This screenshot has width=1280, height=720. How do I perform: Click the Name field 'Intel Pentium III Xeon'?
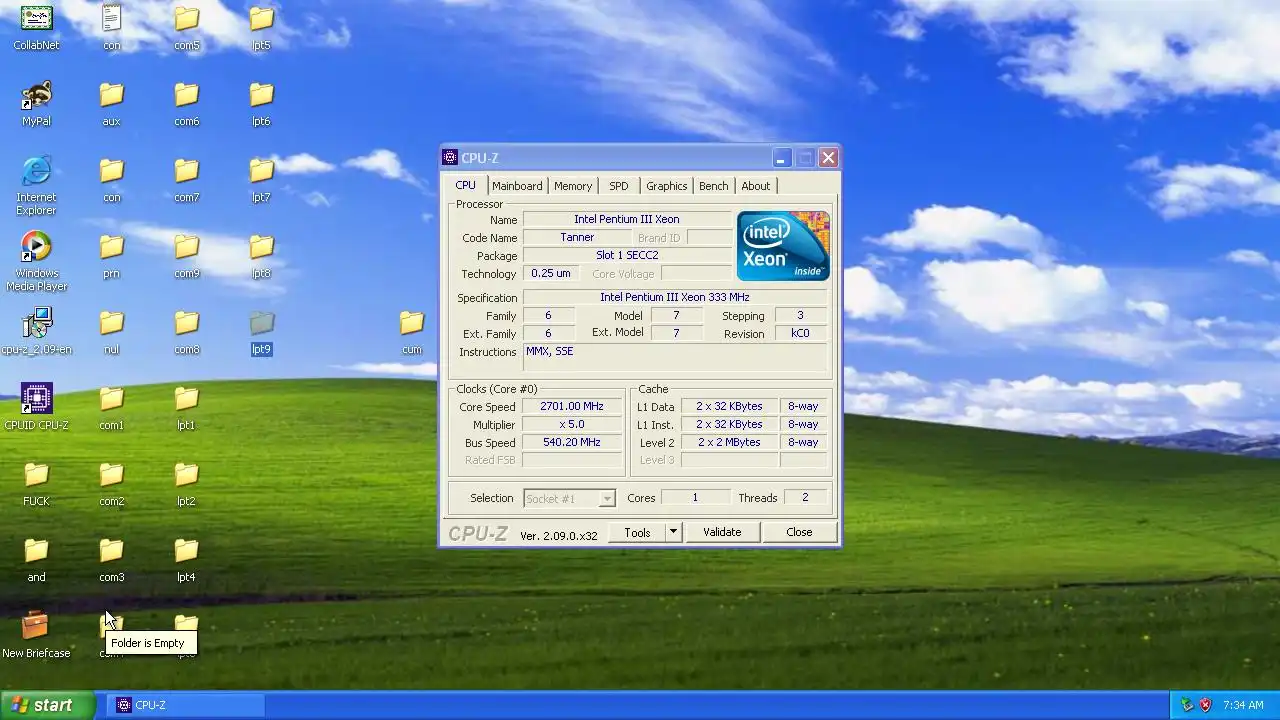click(x=627, y=220)
